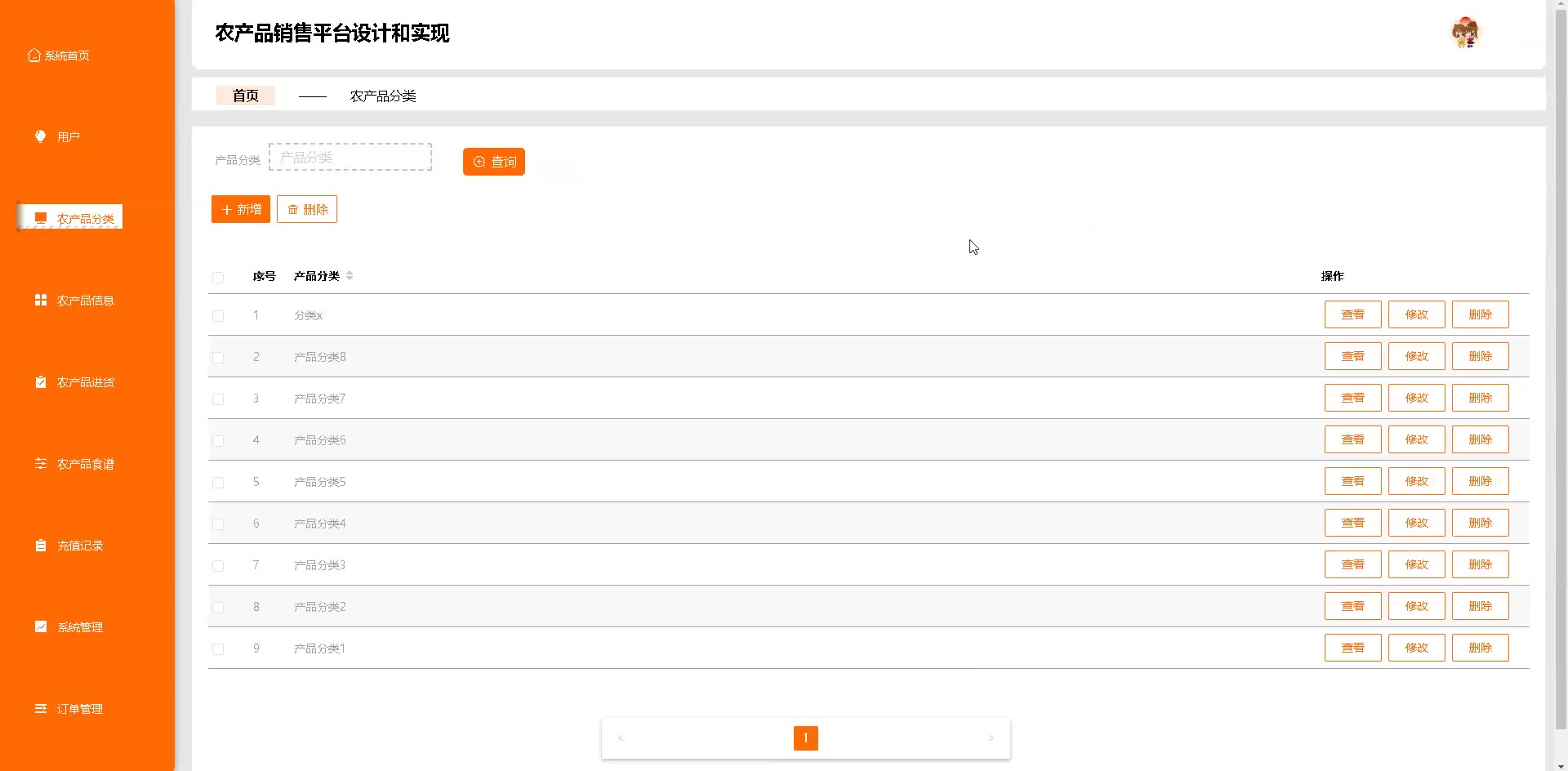Screen dimensions: 1568x771
Task: Click the 系统管理 chart icon
Action: pyautogui.click(x=40, y=627)
